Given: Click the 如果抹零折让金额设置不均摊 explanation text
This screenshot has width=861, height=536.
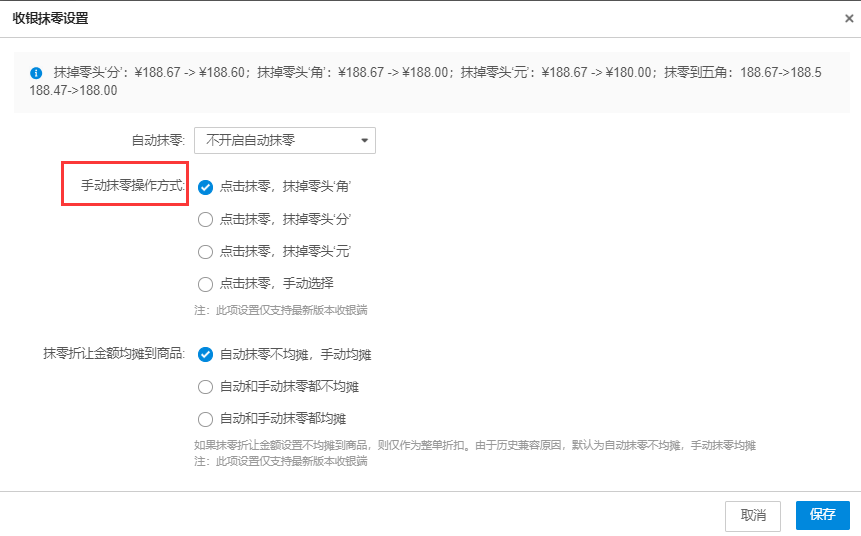Looking at the screenshot, I should click(x=475, y=445).
